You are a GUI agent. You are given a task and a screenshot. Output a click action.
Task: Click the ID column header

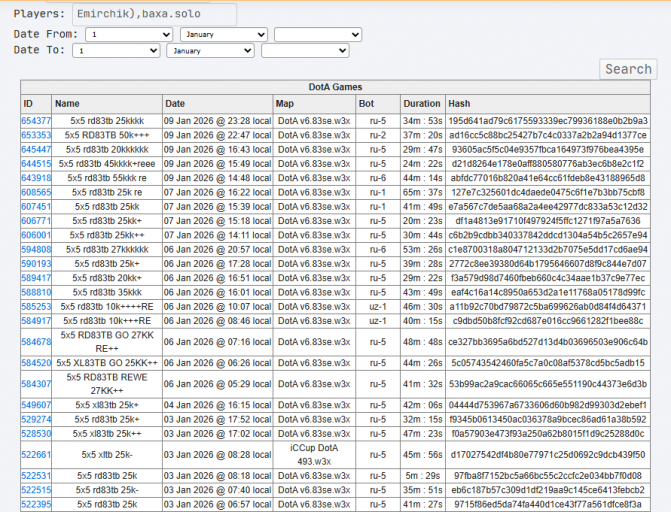pyautogui.click(x=36, y=104)
